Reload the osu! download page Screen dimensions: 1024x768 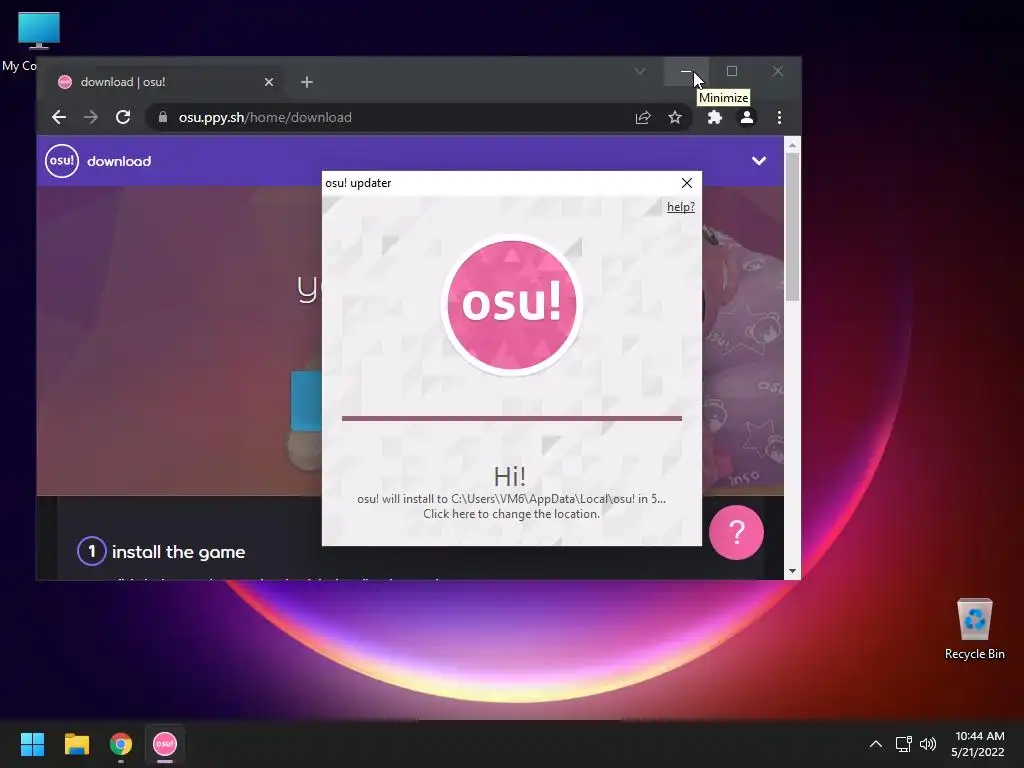click(123, 118)
